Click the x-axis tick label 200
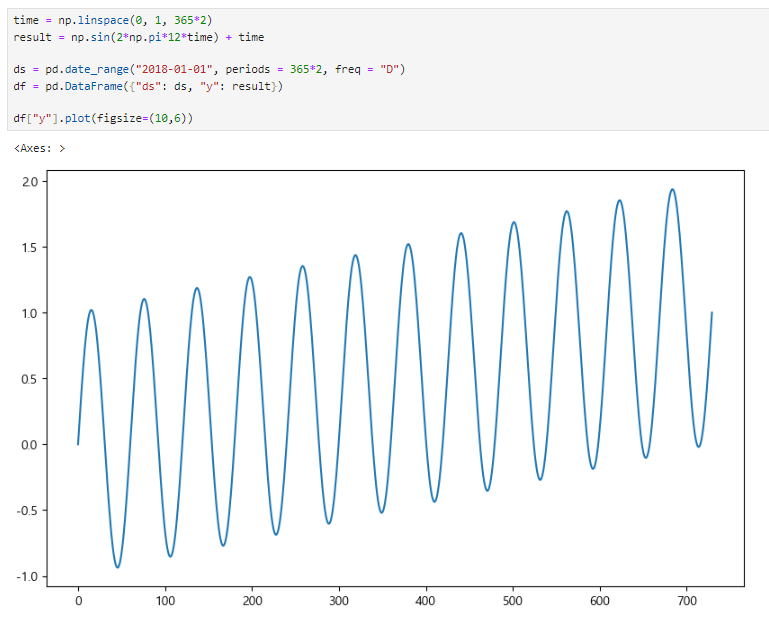Screen dimensions: 769x623 pyautogui.click(x=252, y=601)
